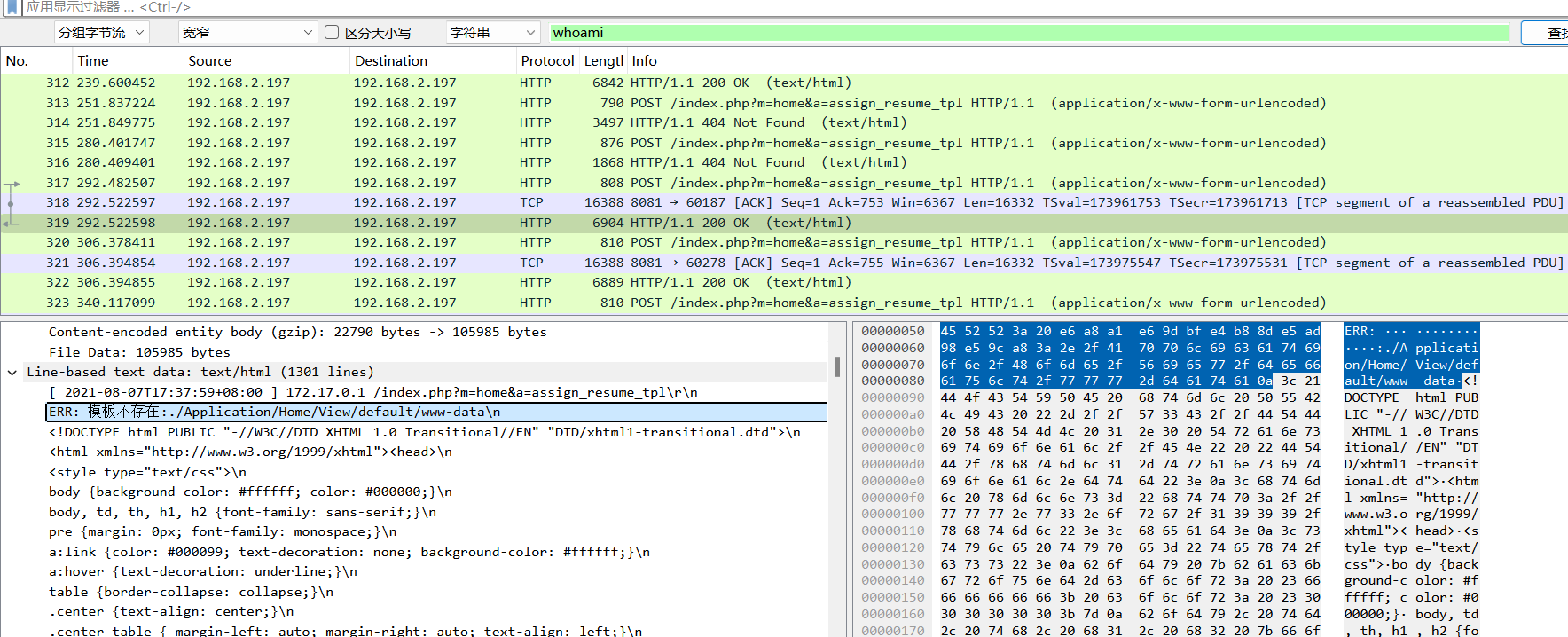
Task: Sort by the Source column header
Action: (266, 61)
